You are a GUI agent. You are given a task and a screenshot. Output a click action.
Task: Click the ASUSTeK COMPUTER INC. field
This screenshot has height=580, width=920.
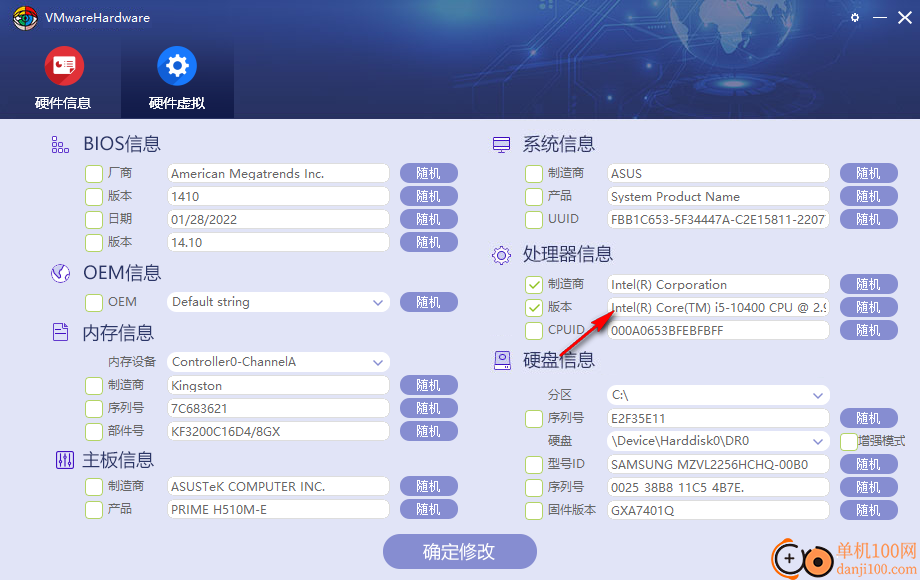tap(278, 487)
